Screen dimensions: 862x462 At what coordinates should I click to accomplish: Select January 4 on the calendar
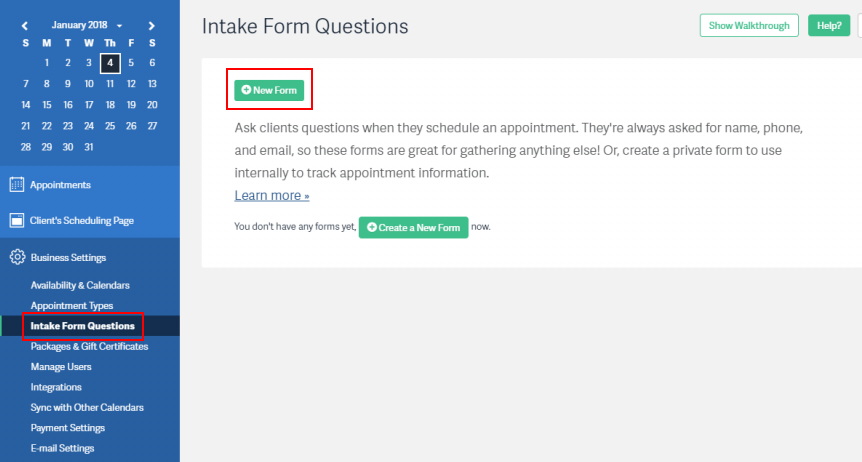pyautogui.click(x=110, y=63)
